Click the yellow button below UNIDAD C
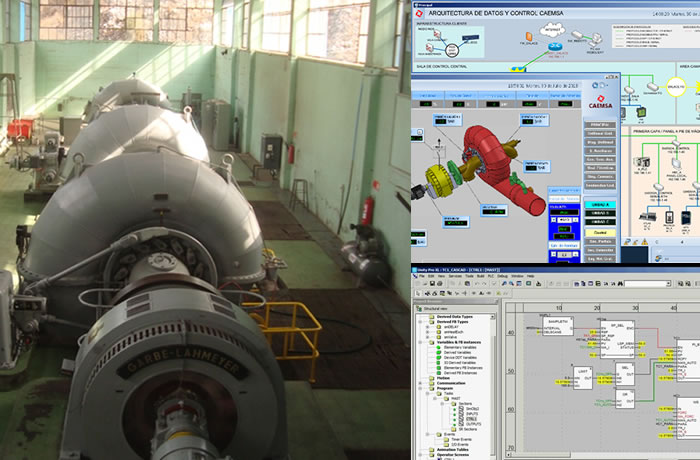 (600, 232)
